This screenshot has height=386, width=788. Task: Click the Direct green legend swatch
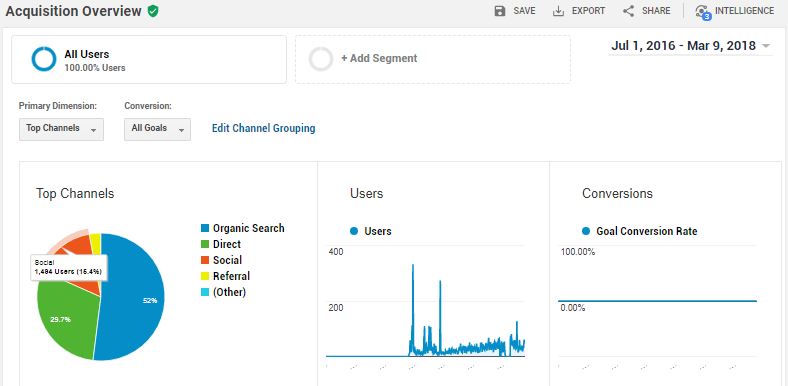(205, 244)
